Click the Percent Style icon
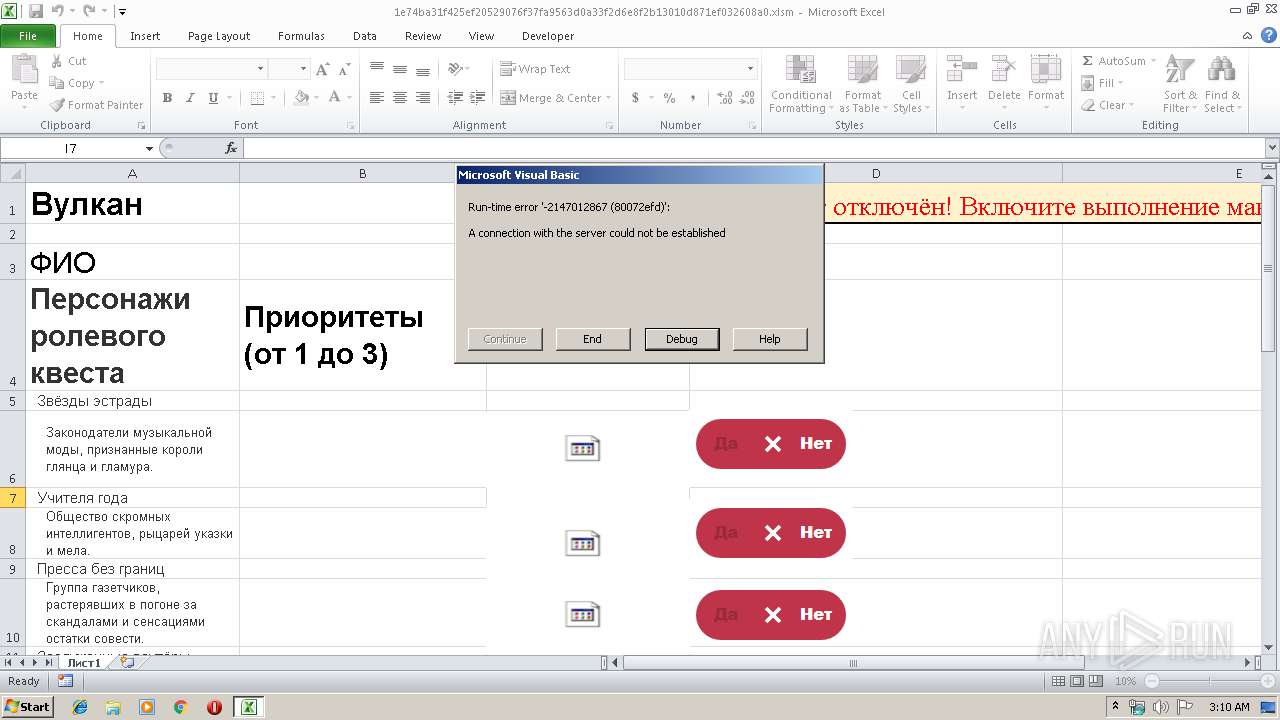 669,98
